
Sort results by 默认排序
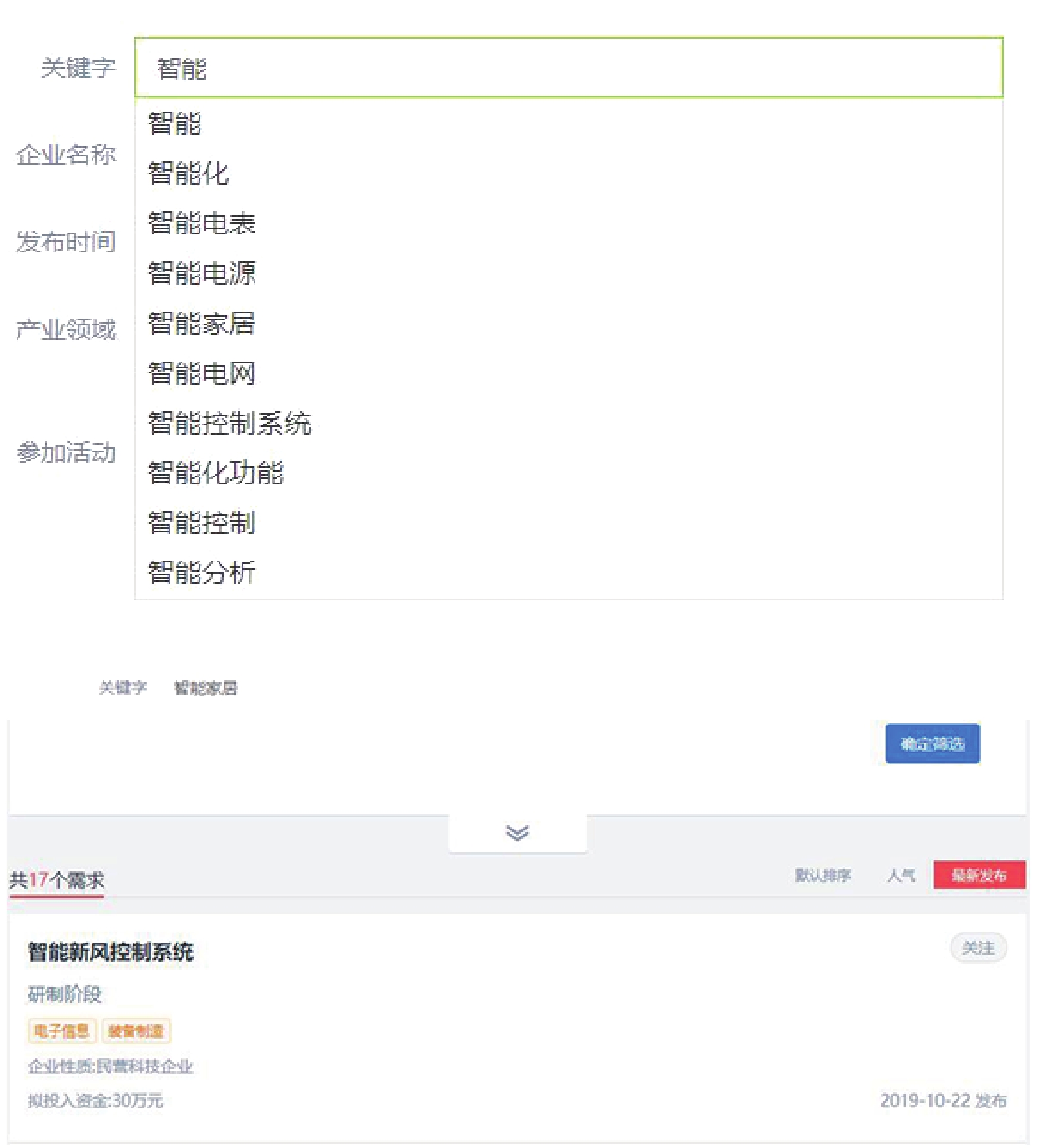point(823,875)
